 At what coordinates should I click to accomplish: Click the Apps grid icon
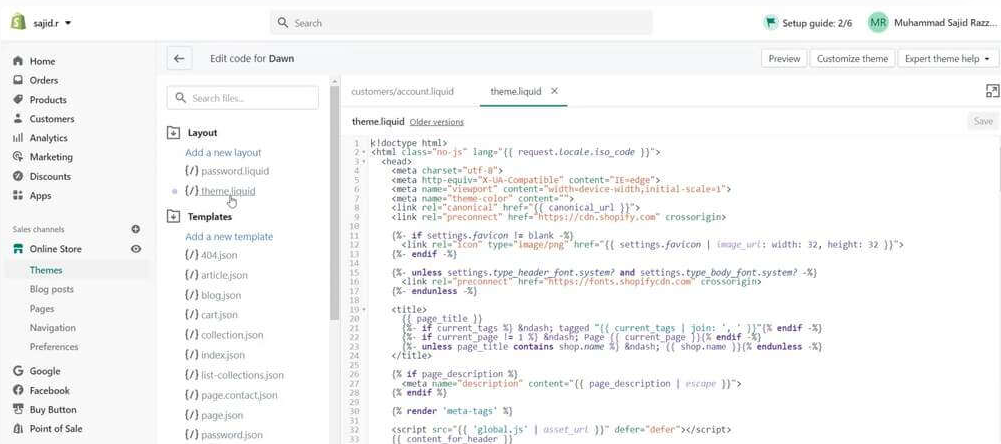[18, 195]
